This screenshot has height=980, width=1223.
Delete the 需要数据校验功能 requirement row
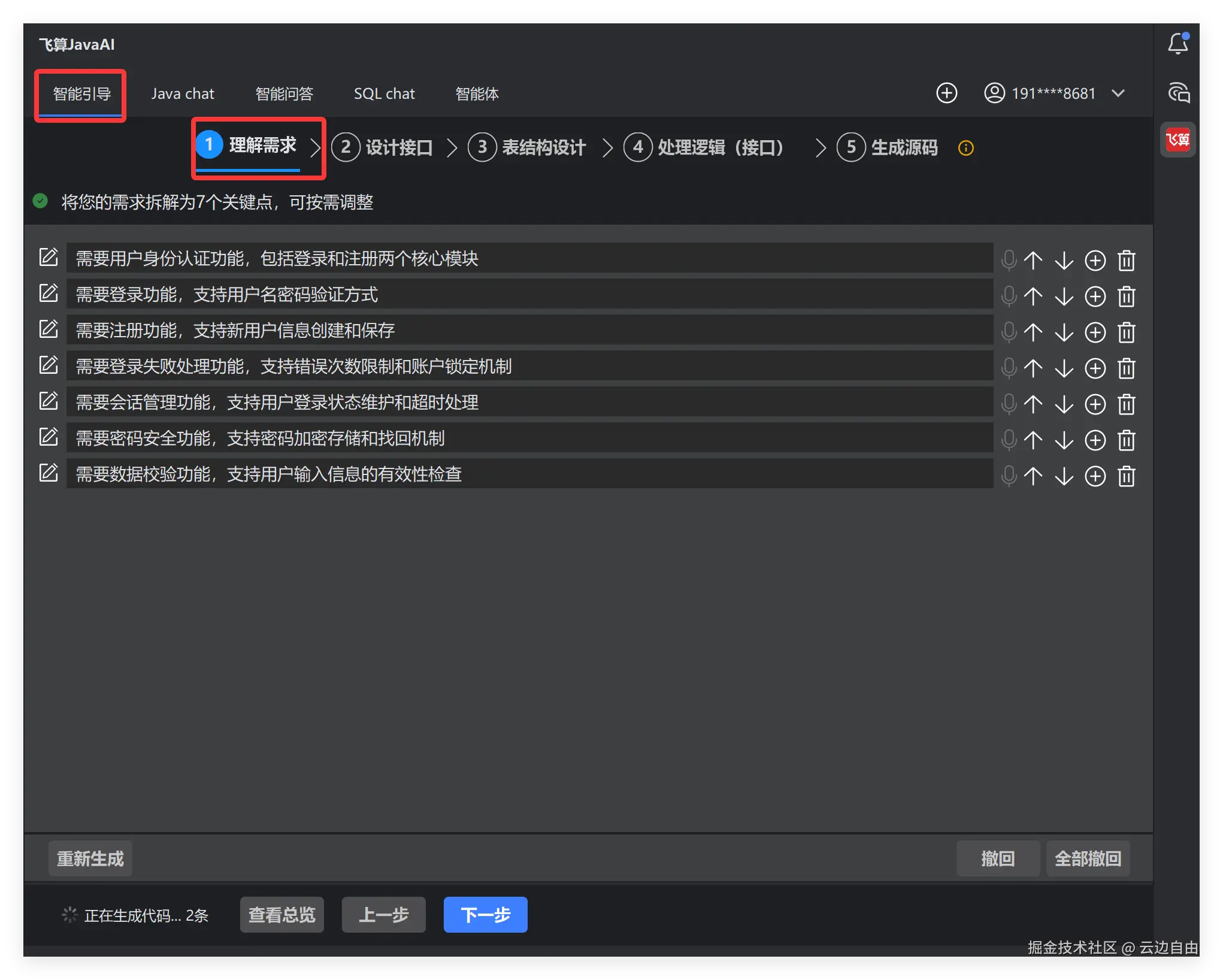coord(1126,476)
